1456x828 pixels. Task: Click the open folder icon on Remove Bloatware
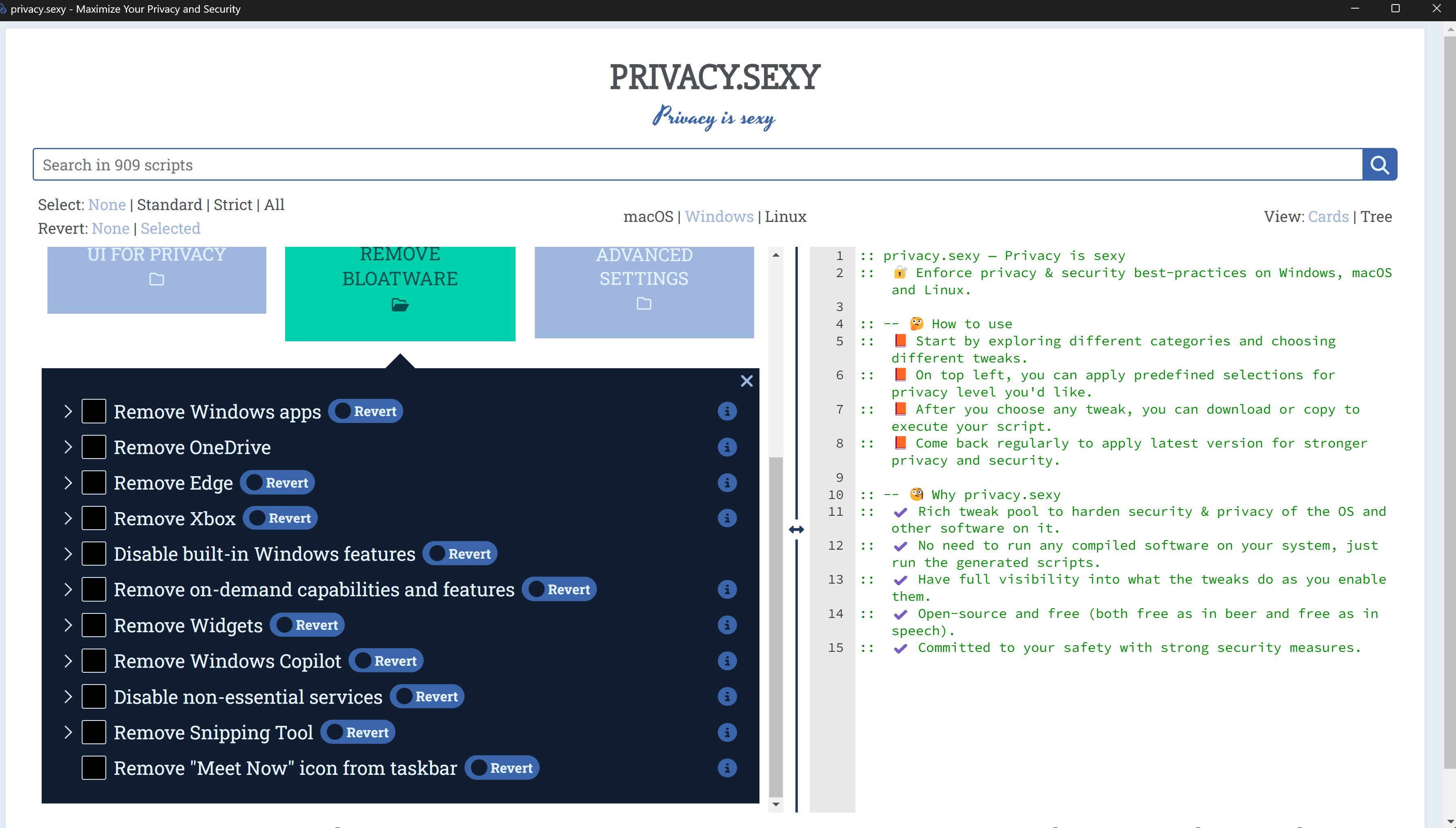pyautogui.click(x=400, y=305)
